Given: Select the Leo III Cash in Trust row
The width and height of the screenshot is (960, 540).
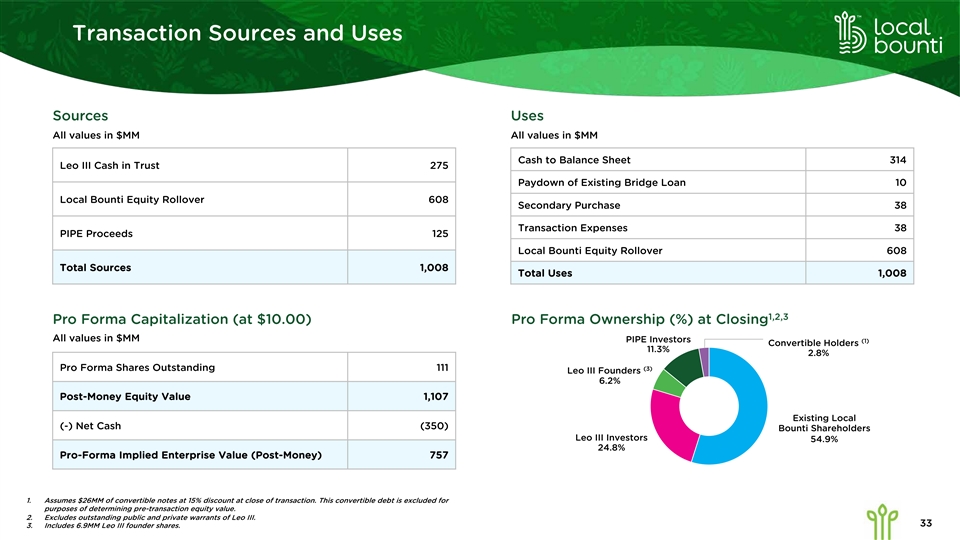Looking at the screenshot, I should point(254,165).
